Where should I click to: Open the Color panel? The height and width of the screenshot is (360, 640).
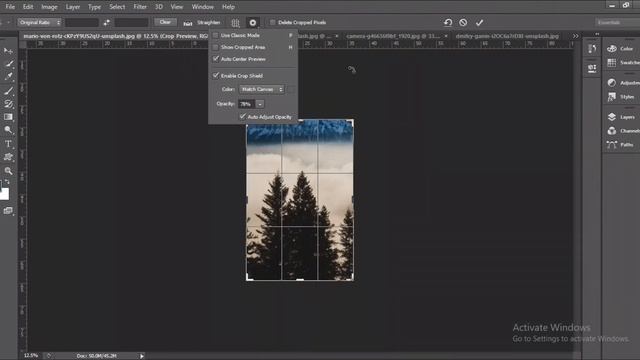[x=620, y=49]
